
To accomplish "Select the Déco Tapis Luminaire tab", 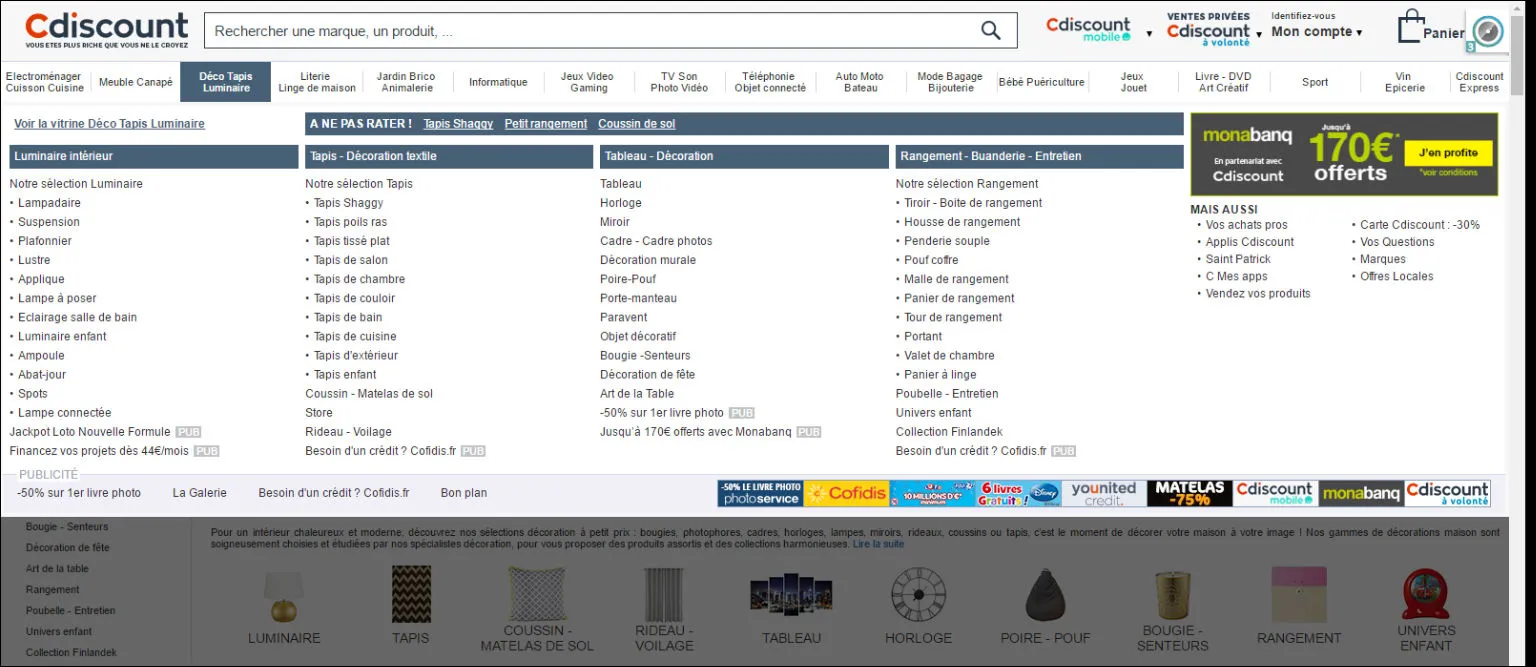I will pyautogui.click(x=226, y=82).
